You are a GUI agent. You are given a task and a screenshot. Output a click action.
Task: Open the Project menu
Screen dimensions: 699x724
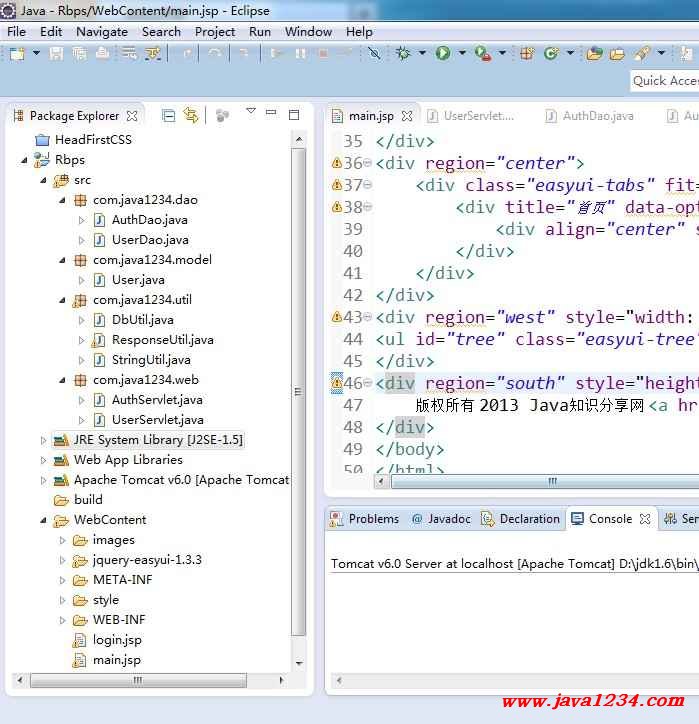[x=215, y=32]
